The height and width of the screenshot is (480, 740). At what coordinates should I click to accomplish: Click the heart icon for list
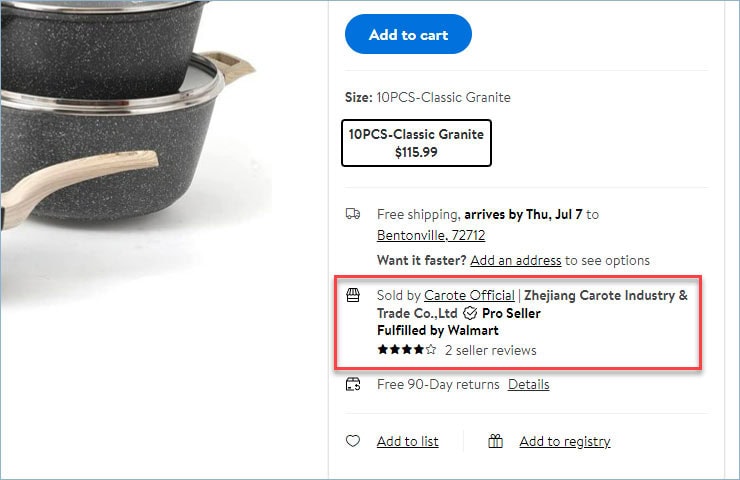353,441
